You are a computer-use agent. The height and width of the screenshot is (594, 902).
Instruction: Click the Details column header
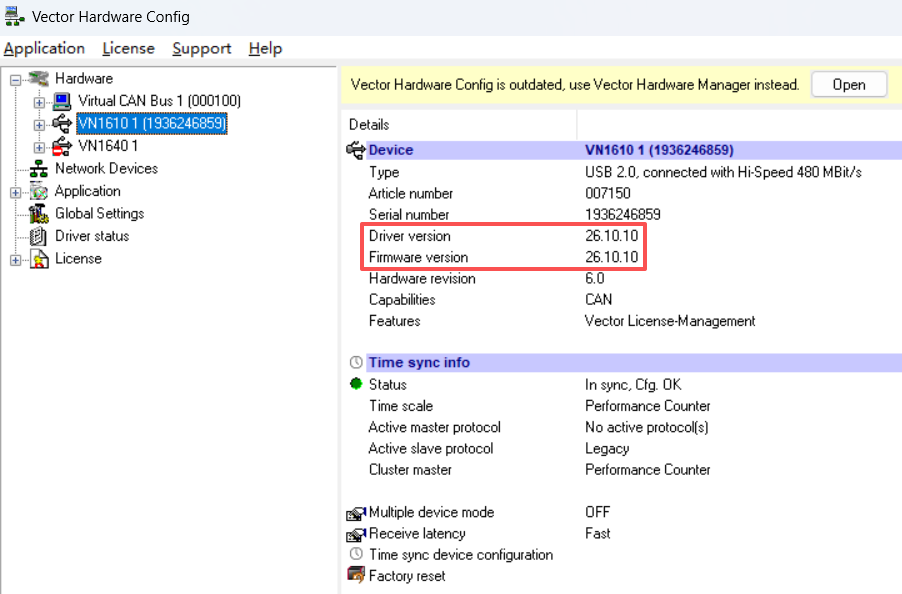tap(369, 125)
